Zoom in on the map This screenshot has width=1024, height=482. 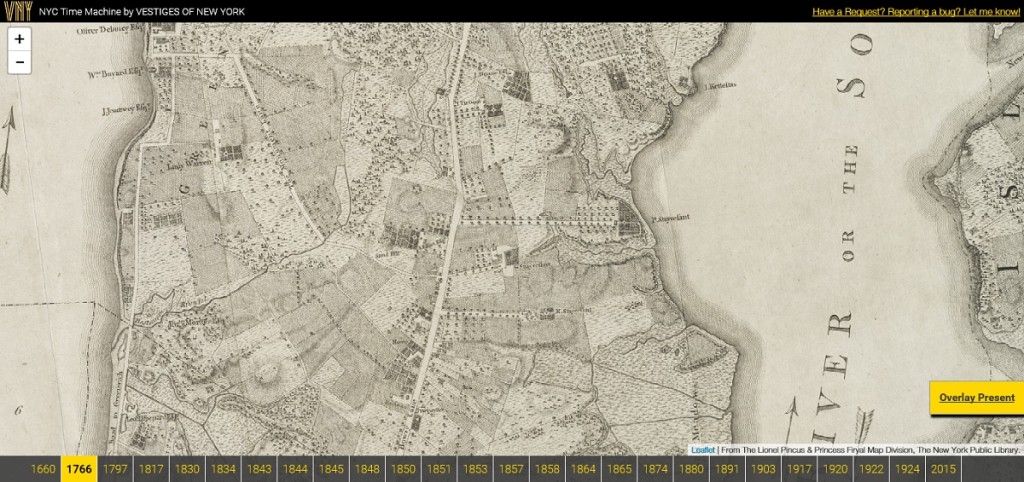[19, 39]
